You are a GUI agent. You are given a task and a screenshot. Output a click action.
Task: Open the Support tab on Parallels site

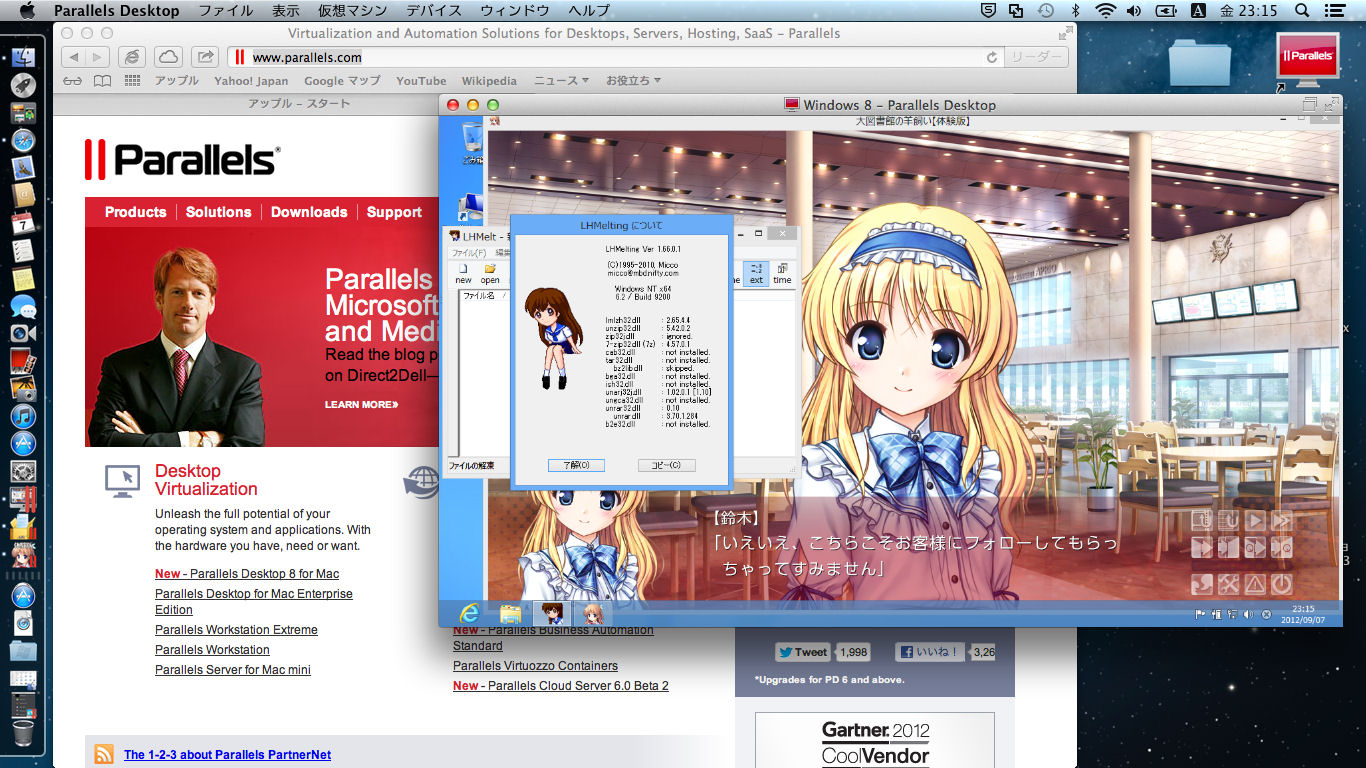(x=394, y=212)
